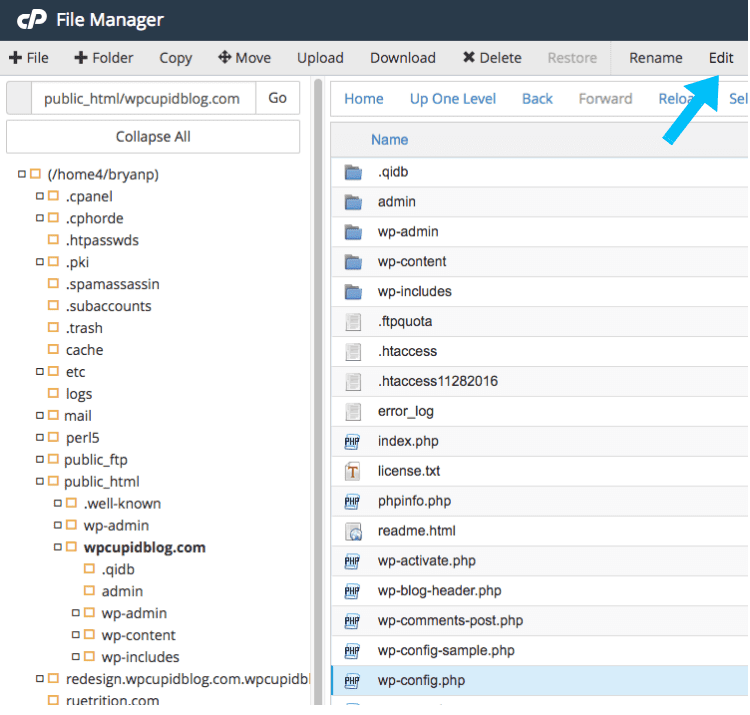Click the vertical divider between the tree and the file list
Screen dimensions: 750x715
[x=318, y=392]
